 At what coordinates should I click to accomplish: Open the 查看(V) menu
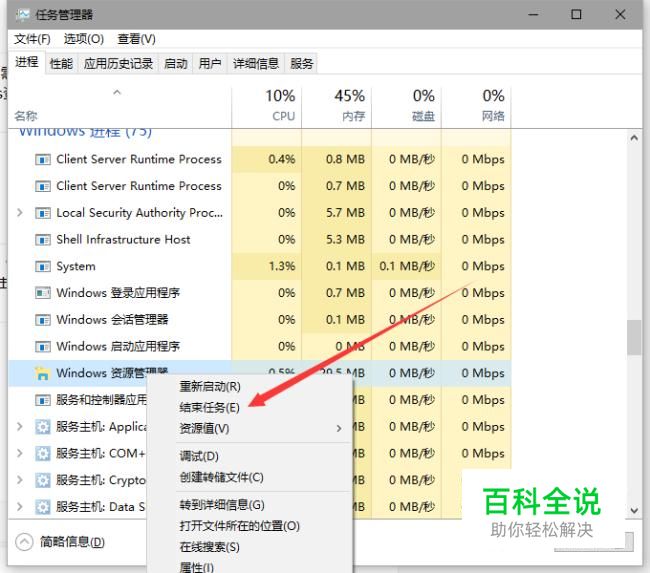(x=136, y=39)
